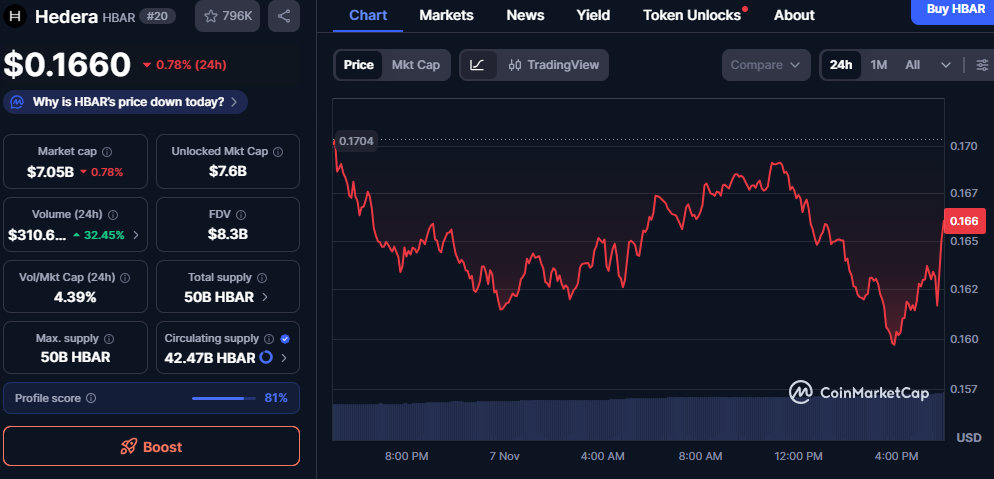Open chart settings sliders icon
The width and height of the screenshot is (994, 479).
(982, 65)
